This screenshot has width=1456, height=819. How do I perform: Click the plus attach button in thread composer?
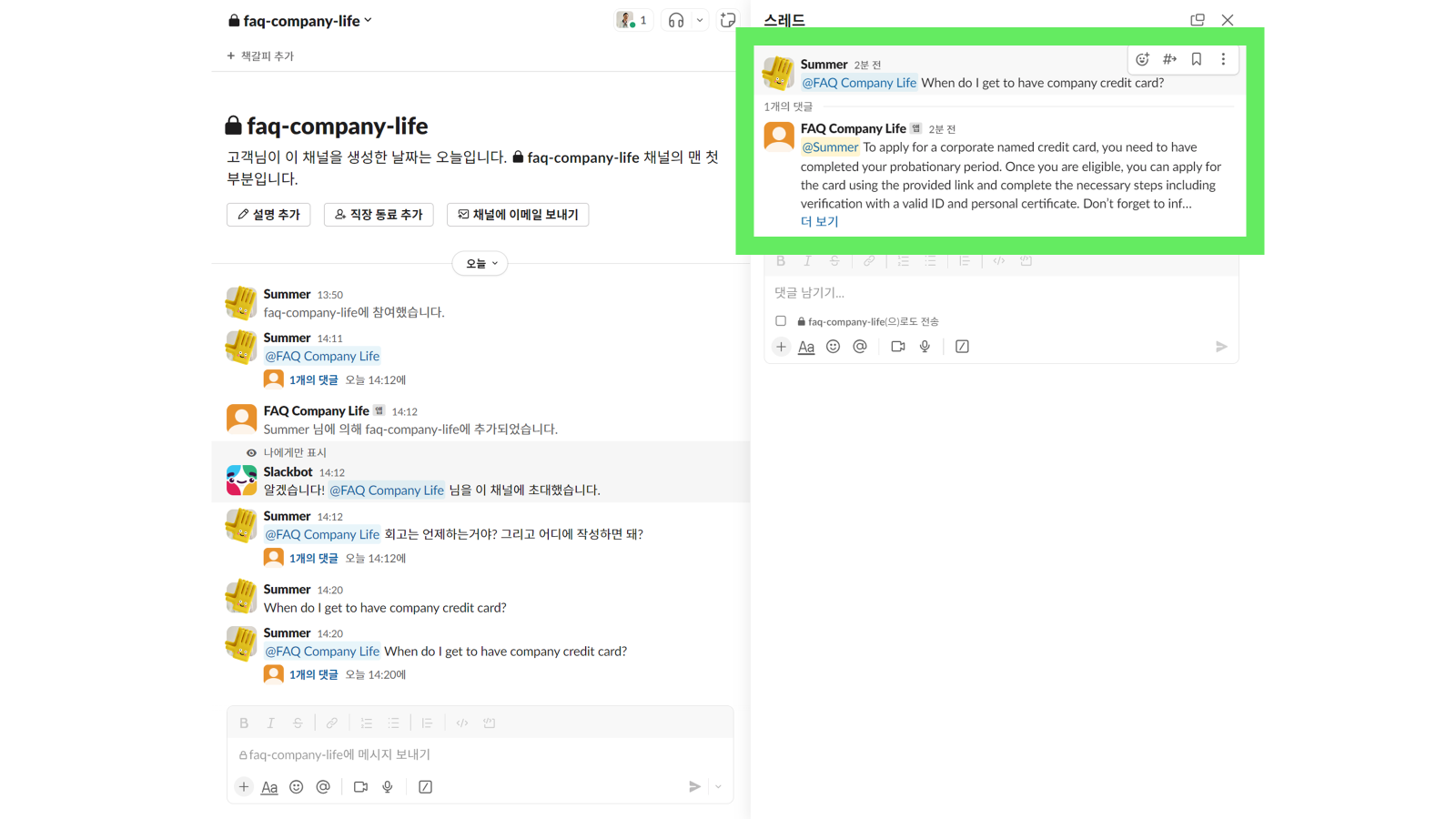[781, 347]
